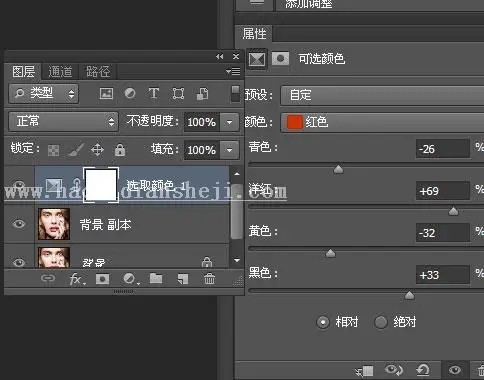This screenshot has height=380, width=484.
Task: Click the 洋红 magenta slider handle
Action: [453, 211]
